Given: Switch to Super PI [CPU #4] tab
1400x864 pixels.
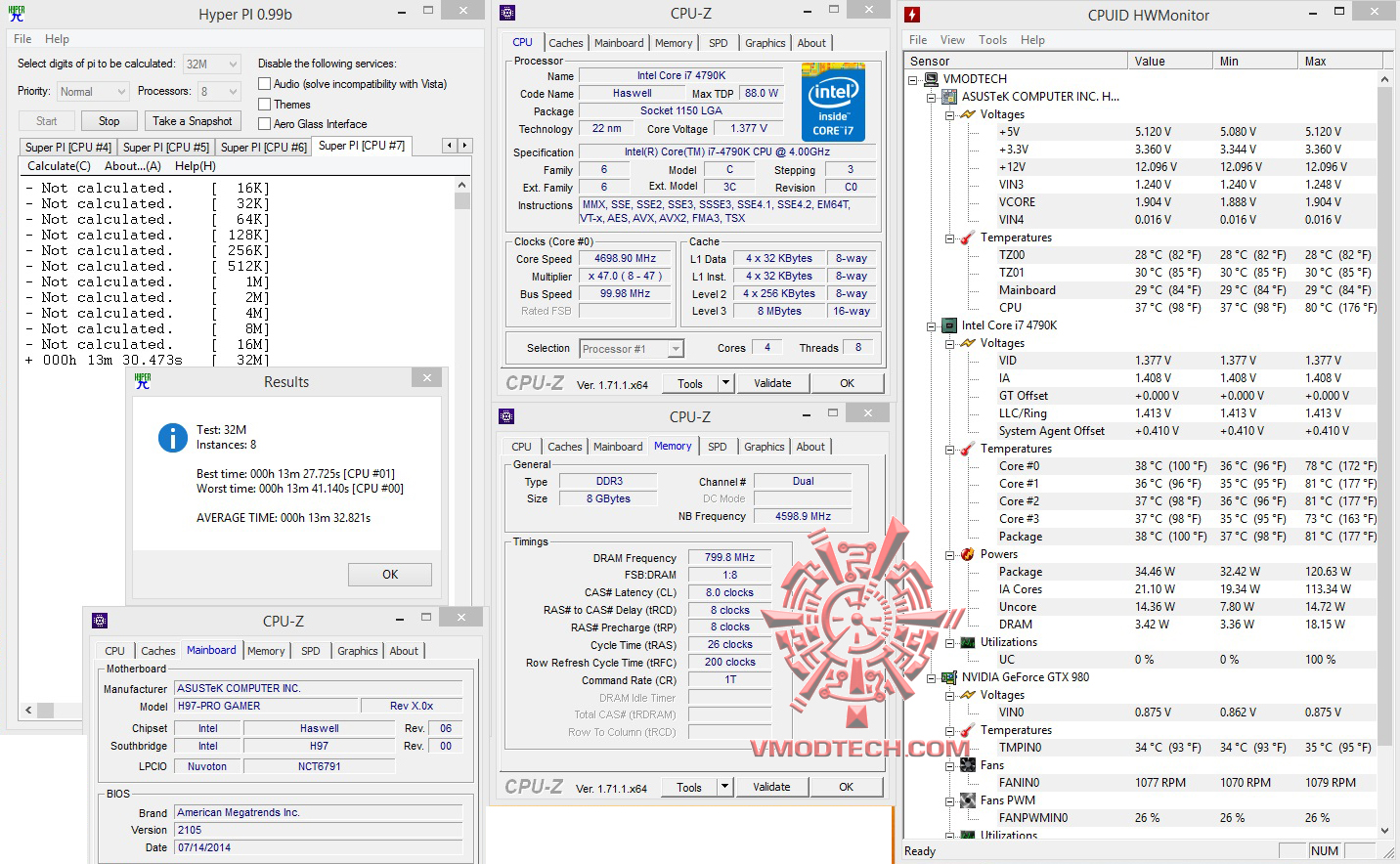Looking at the screenshot, I should click(x=68, y=148).
